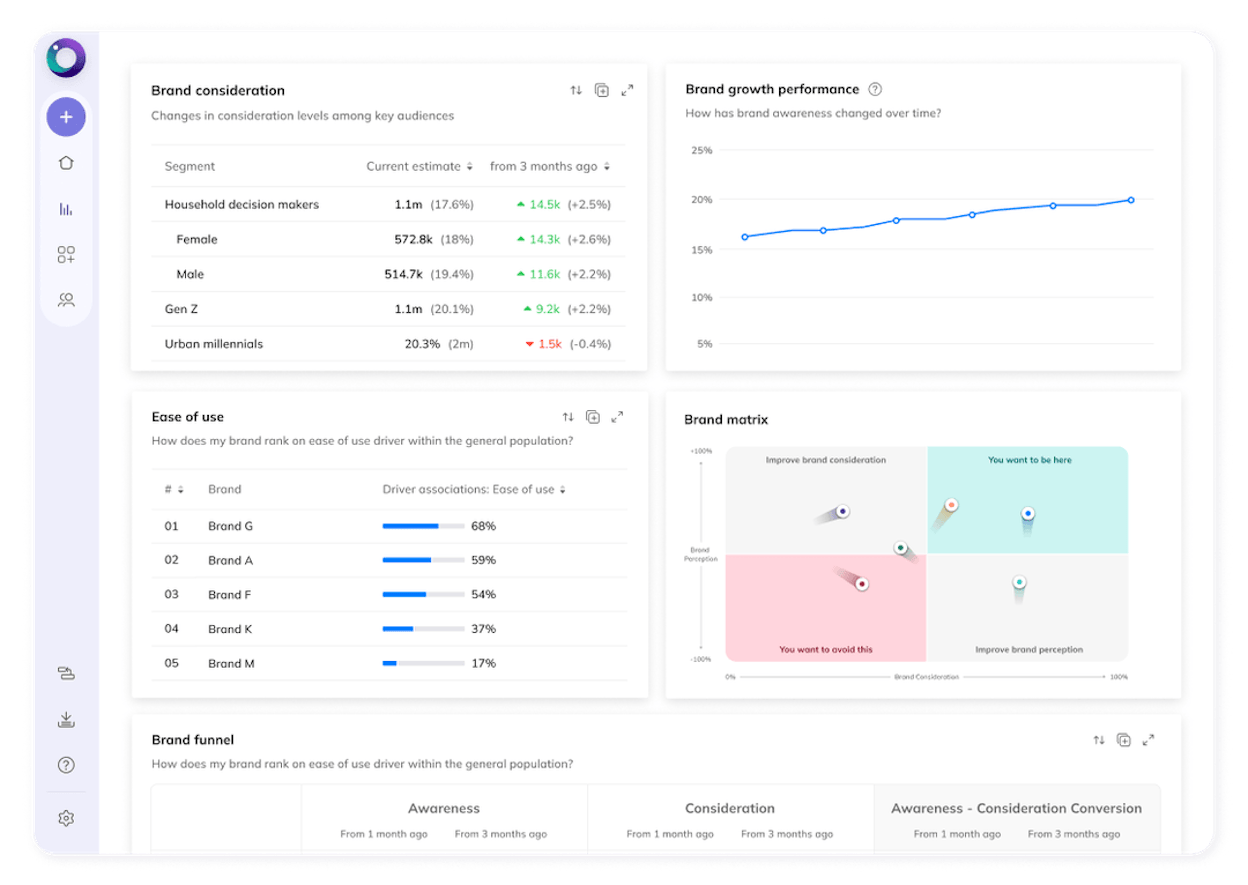Image resolution: width=1248 pixels, height=885 pixels.
Task: Click Brand K row
Action: click(x=390, y=629)
